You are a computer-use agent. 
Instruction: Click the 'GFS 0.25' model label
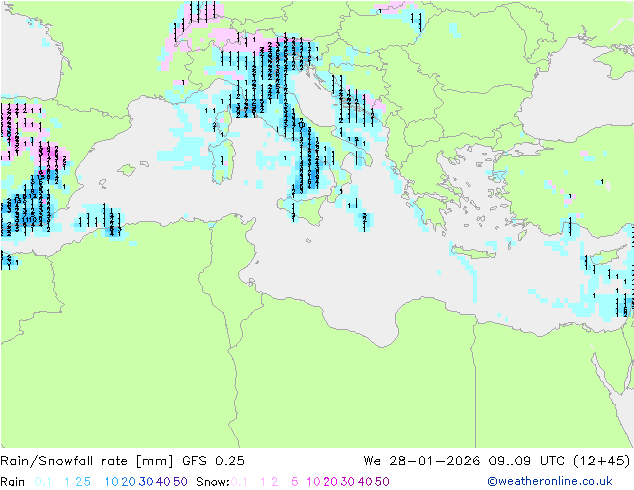pyautogui.click(x=213, y=461)
